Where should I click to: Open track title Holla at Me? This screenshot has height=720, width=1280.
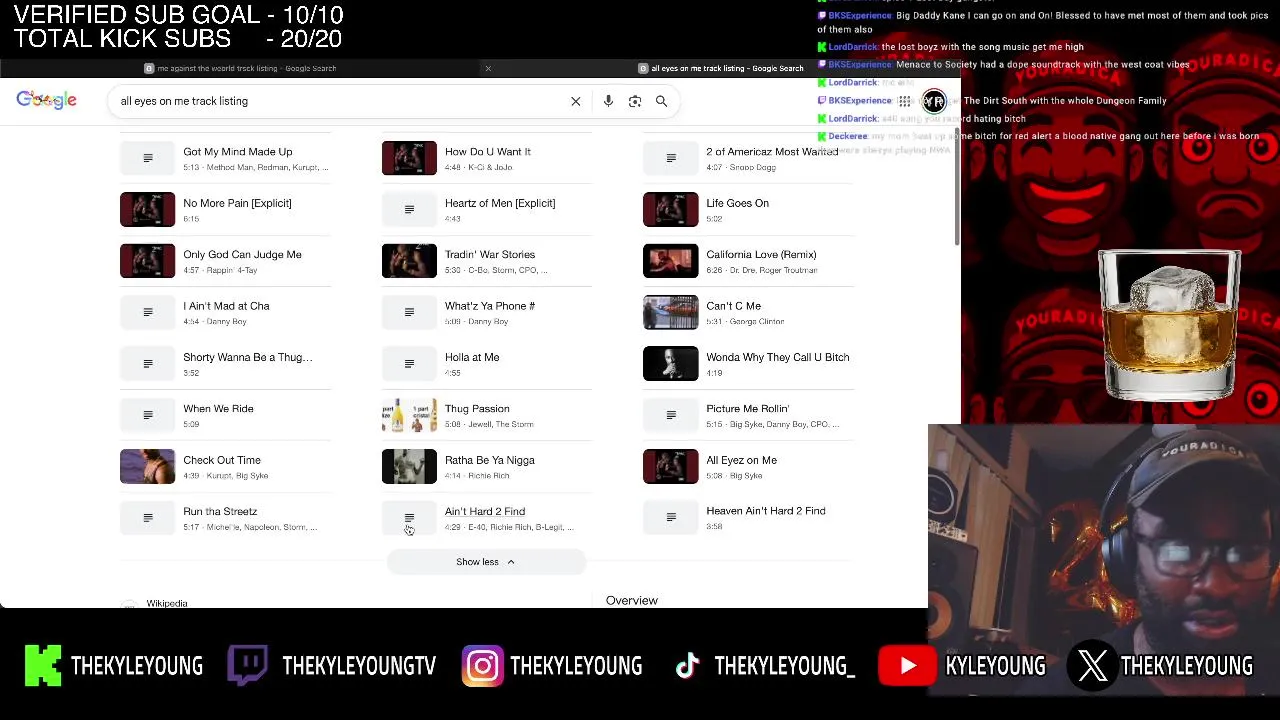tap(472, 357)
